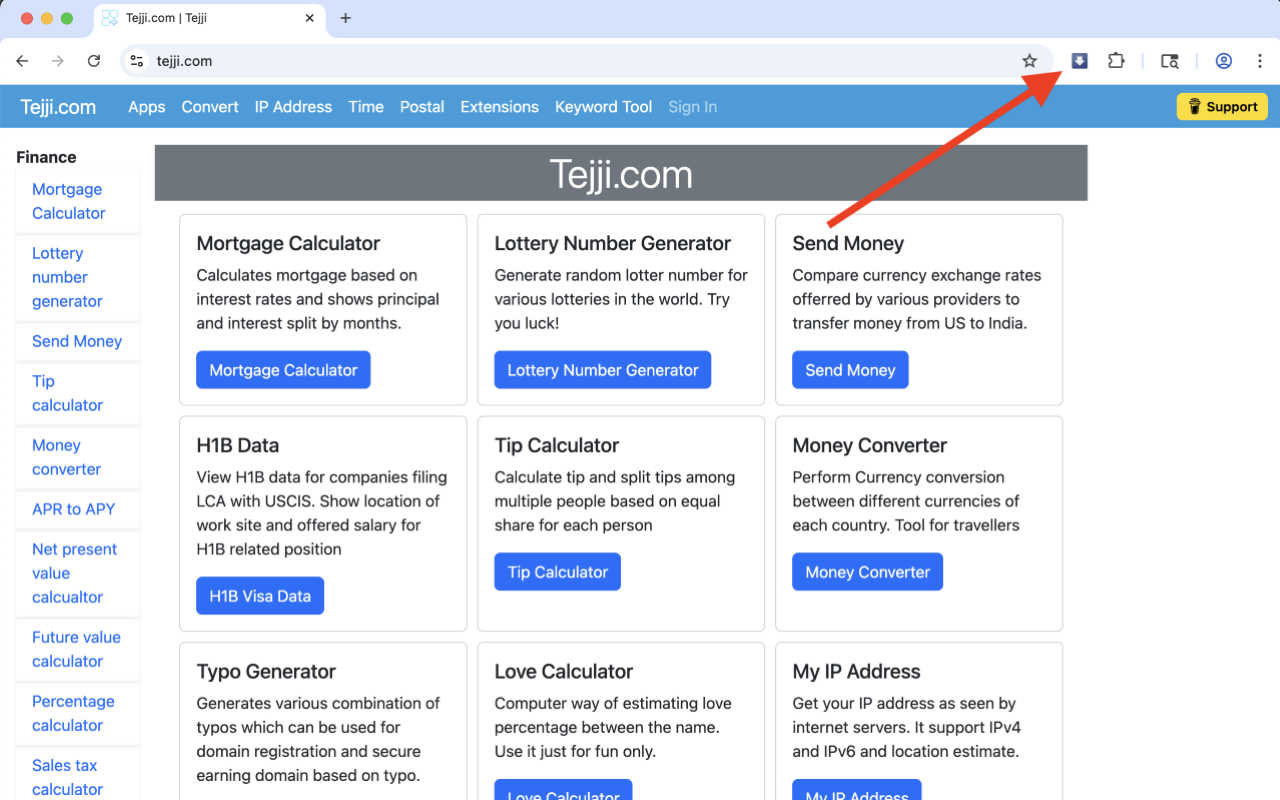Reload the Tejji.com page
Screen dimensions: 1280x800
coord(94,61)
